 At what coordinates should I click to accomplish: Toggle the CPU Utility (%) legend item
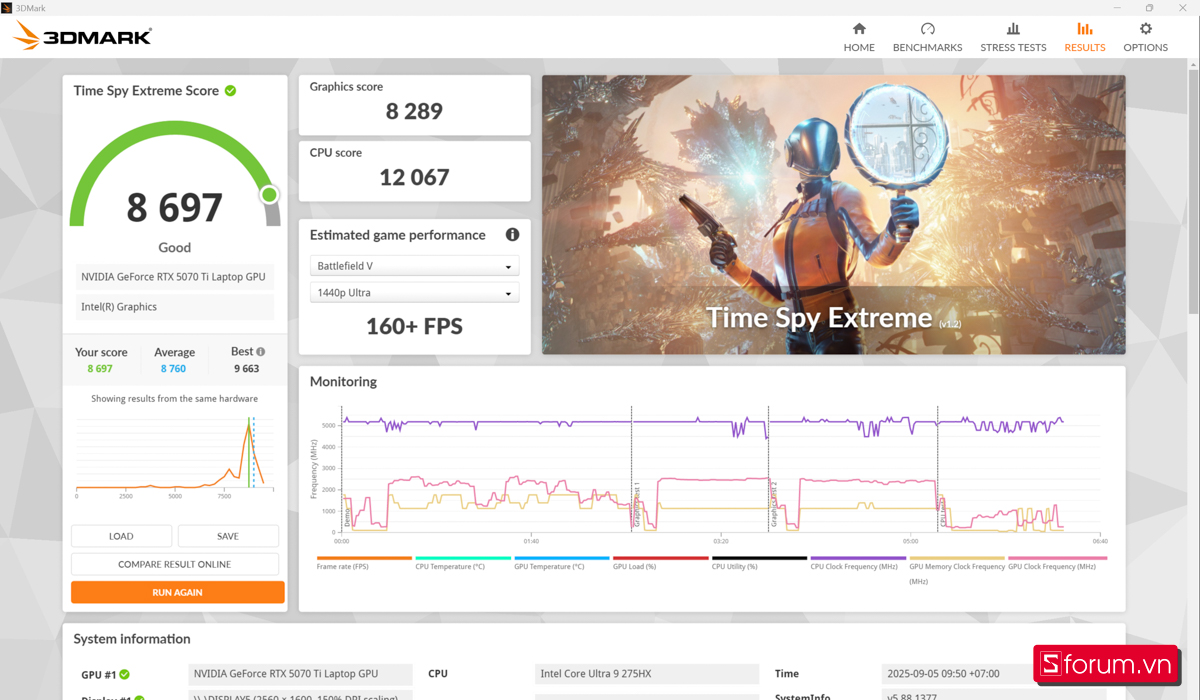click(x=759, y=564)
